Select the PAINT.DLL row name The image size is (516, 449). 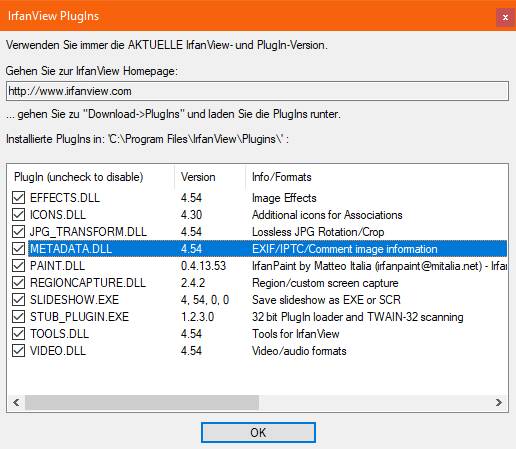57,266
